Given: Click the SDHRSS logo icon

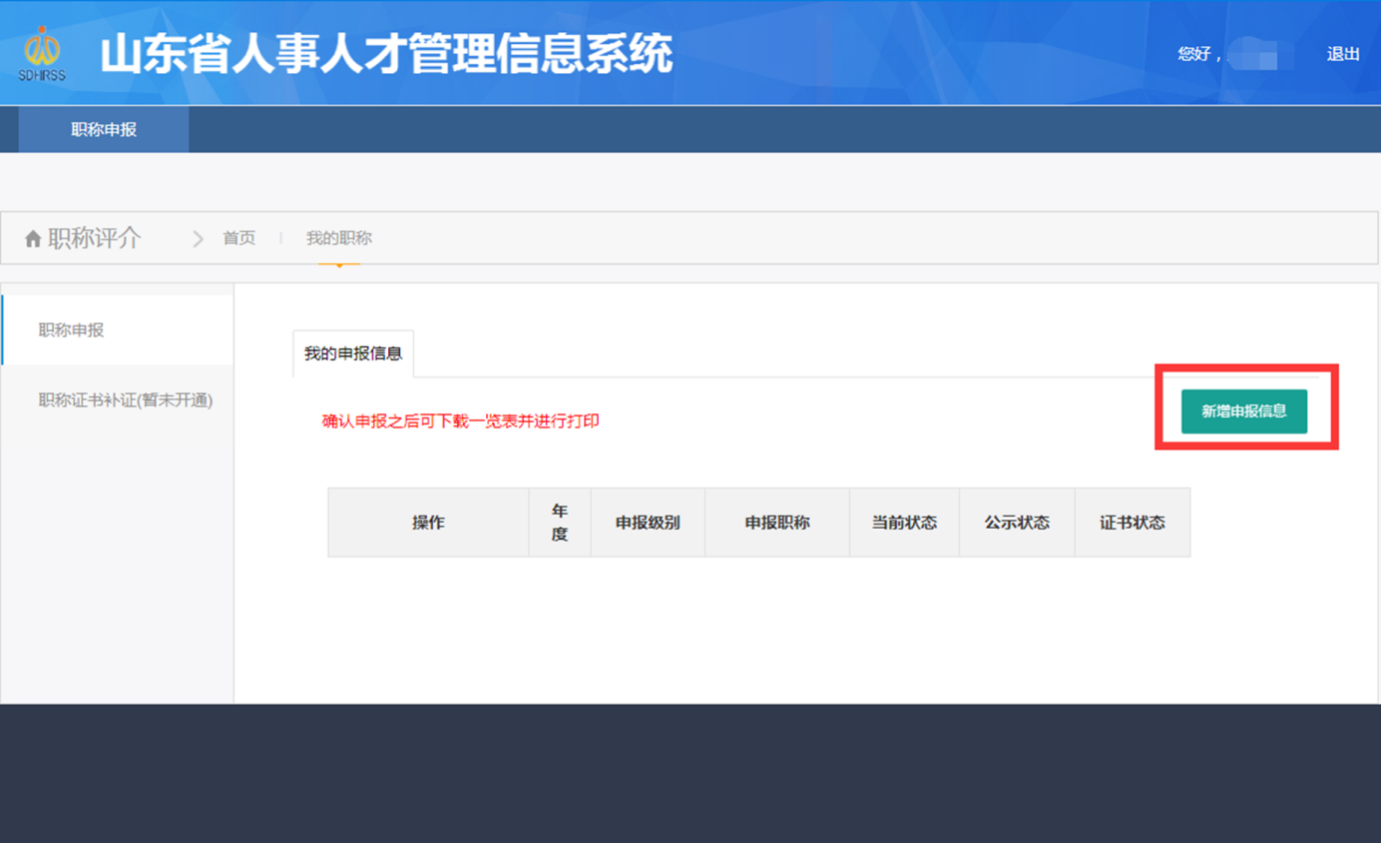Looking at the screenshot, I should pyautogui.click(x=42, y=54).
